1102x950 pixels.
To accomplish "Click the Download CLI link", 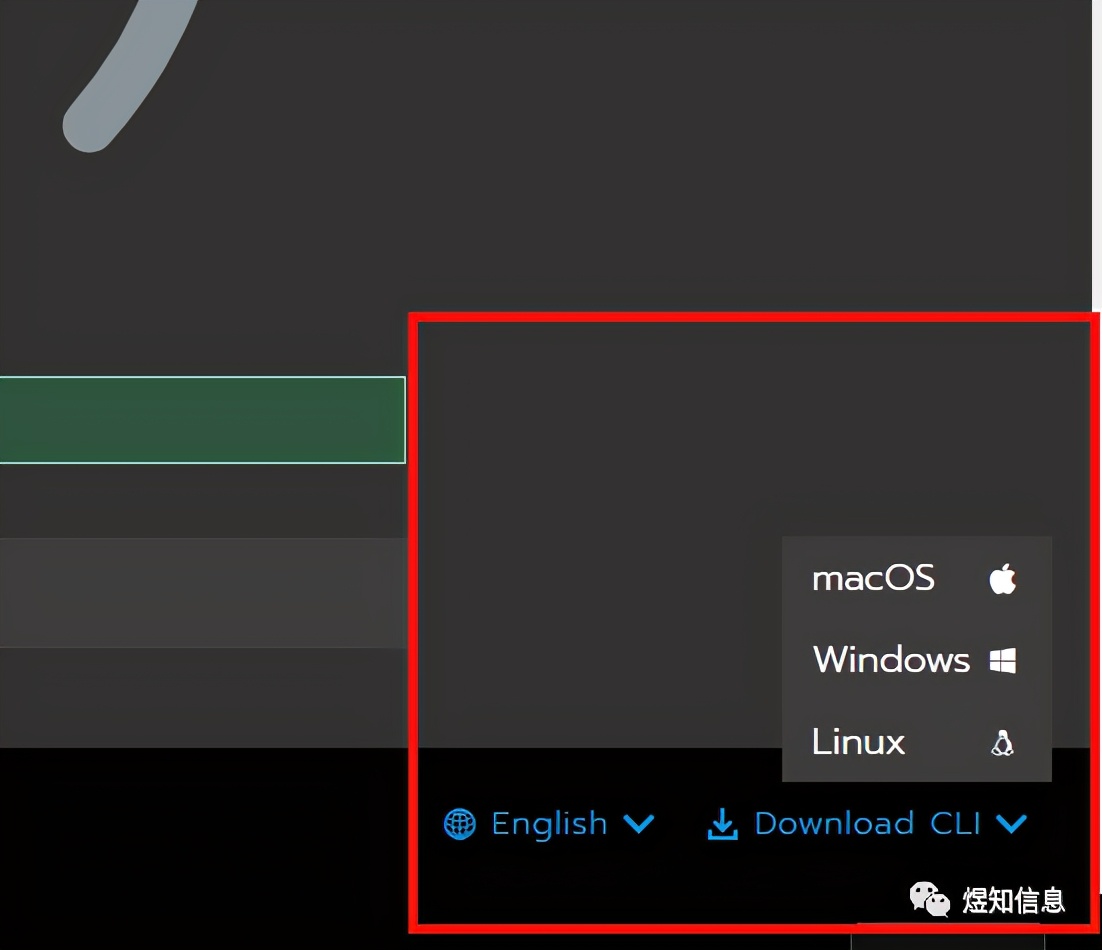I will coord(868,823).
